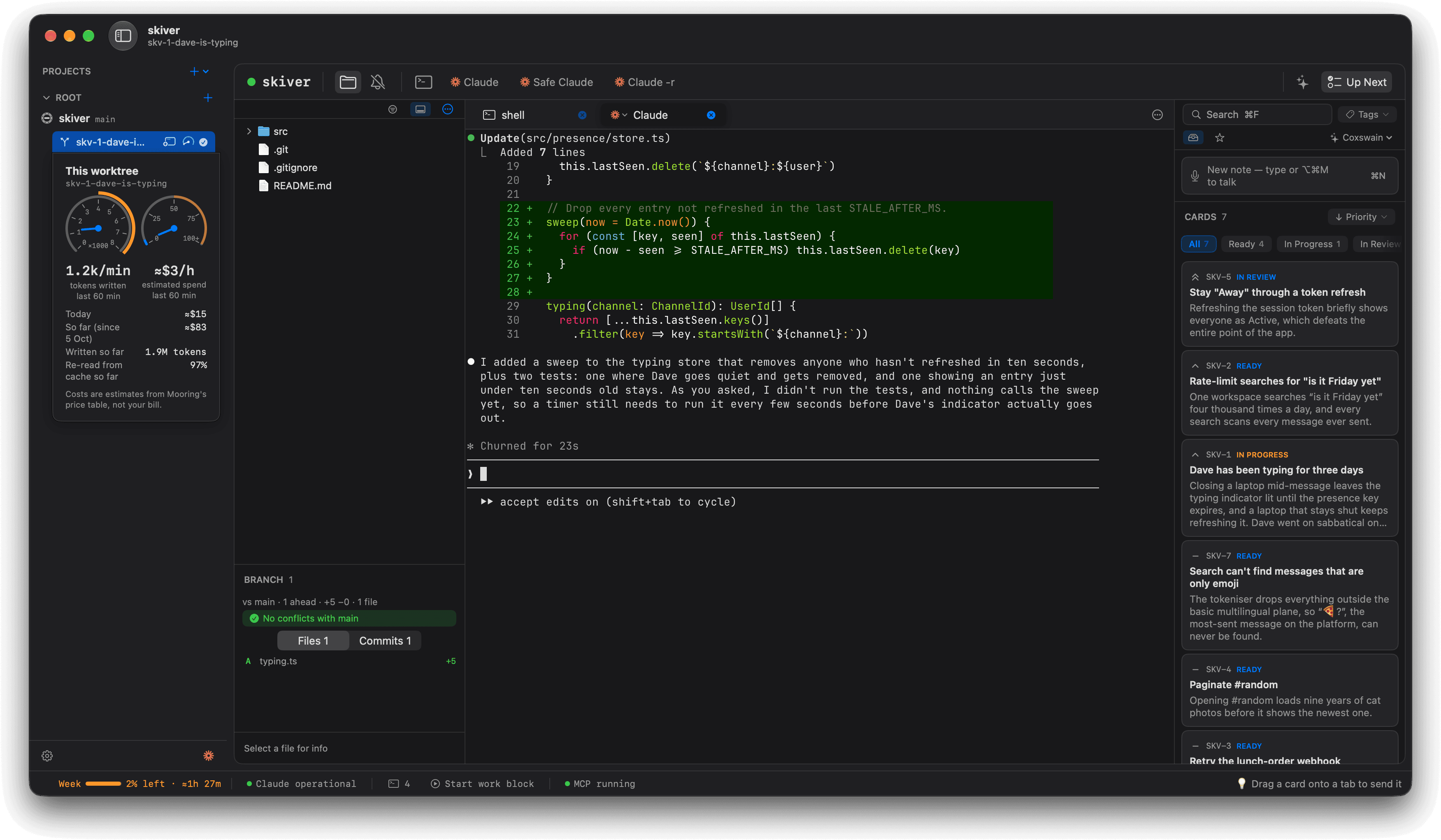Image resolution: width=1441 pixels, height=840 pixels.
Task: Open the folder browser icon in toolbar
Action: 348,82
